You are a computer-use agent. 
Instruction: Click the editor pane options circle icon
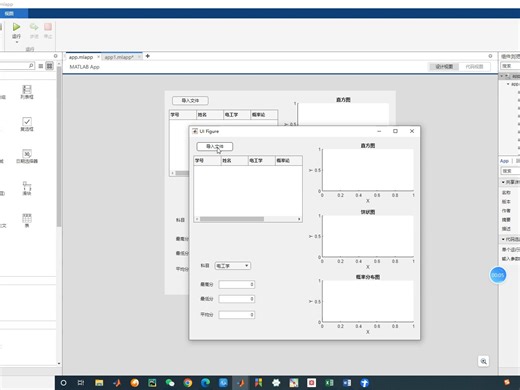point(490,56)
